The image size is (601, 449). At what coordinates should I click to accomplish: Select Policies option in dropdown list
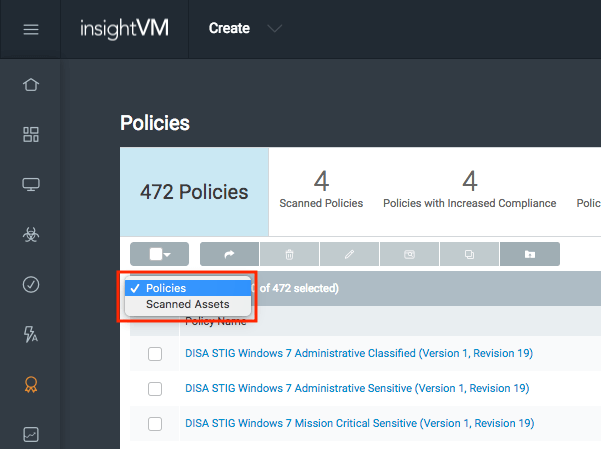(x=166, y=288)
